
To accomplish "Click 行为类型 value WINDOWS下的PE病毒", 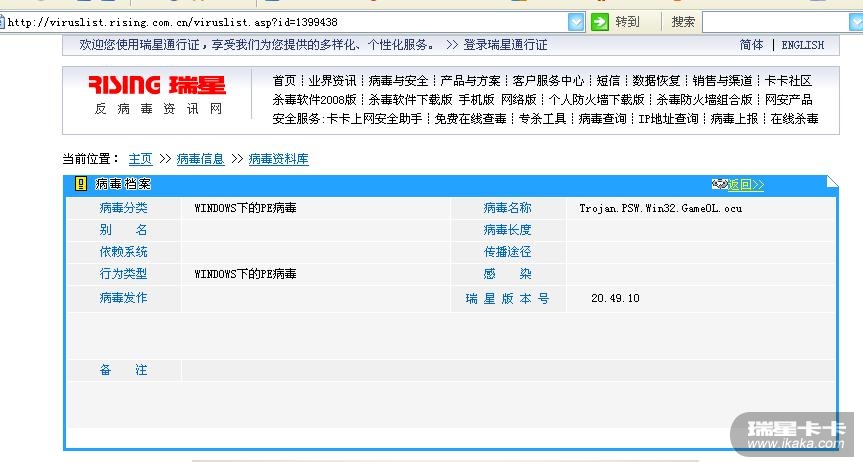I will click(245, 274).
